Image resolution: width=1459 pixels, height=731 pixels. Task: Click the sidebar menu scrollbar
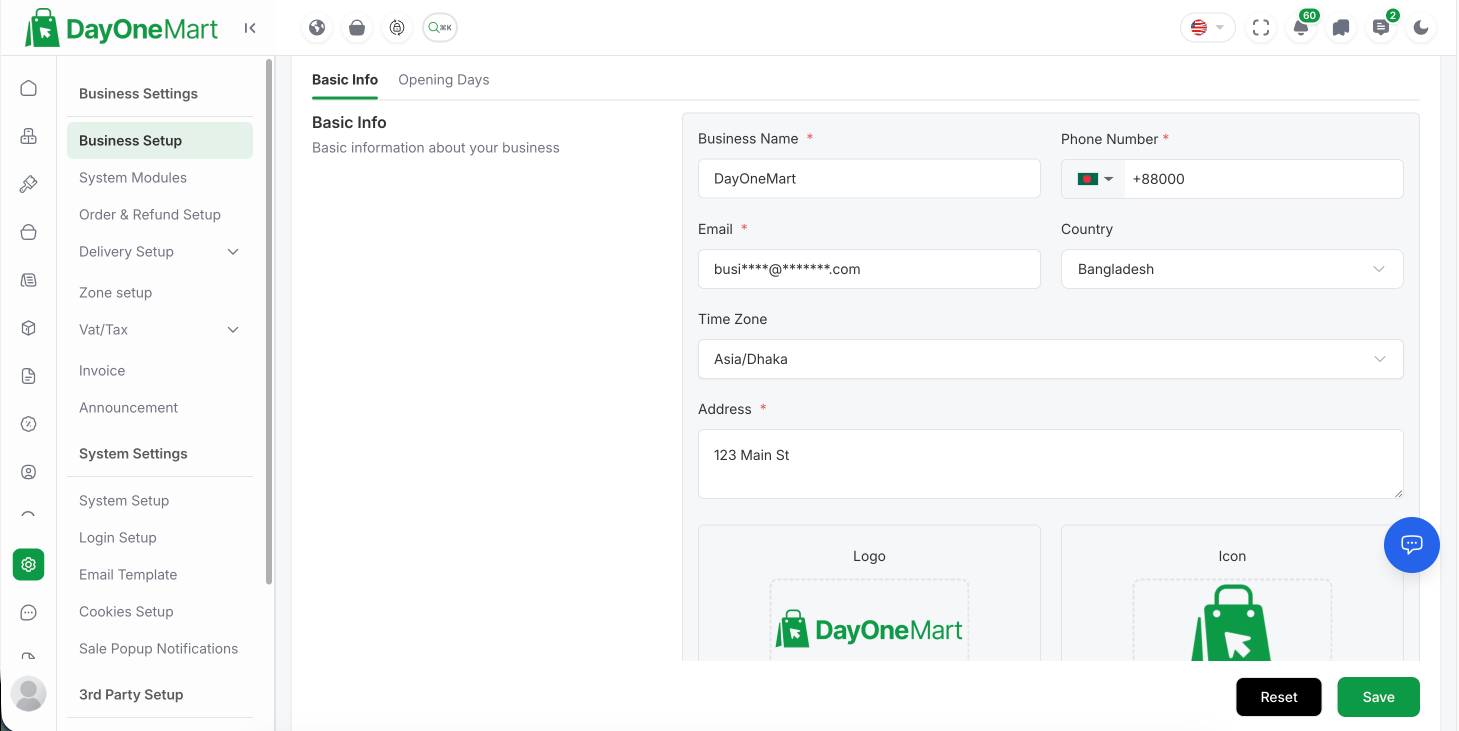coord(269,320)
